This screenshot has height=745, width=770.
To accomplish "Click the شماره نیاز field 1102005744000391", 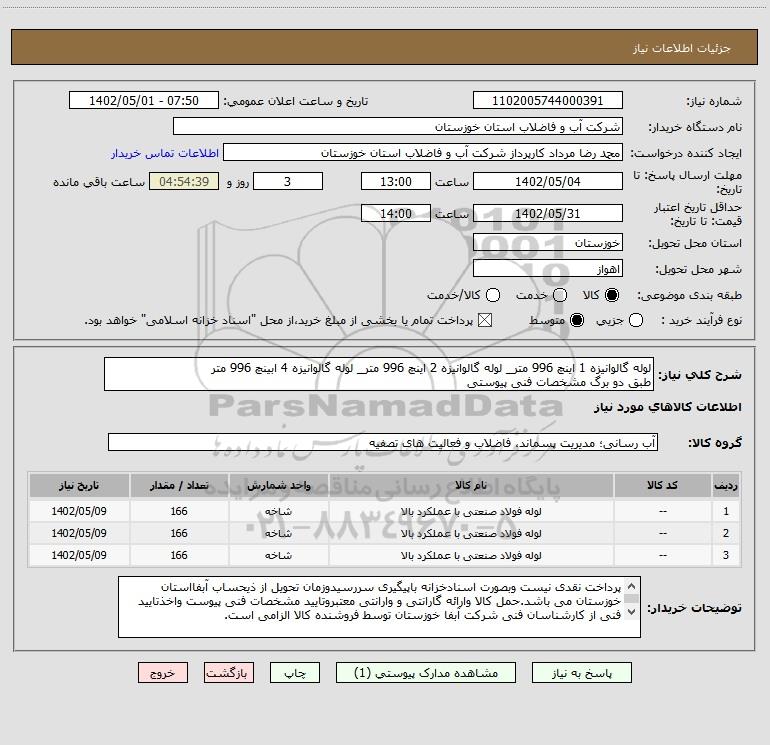I will [x=548, y=100].
